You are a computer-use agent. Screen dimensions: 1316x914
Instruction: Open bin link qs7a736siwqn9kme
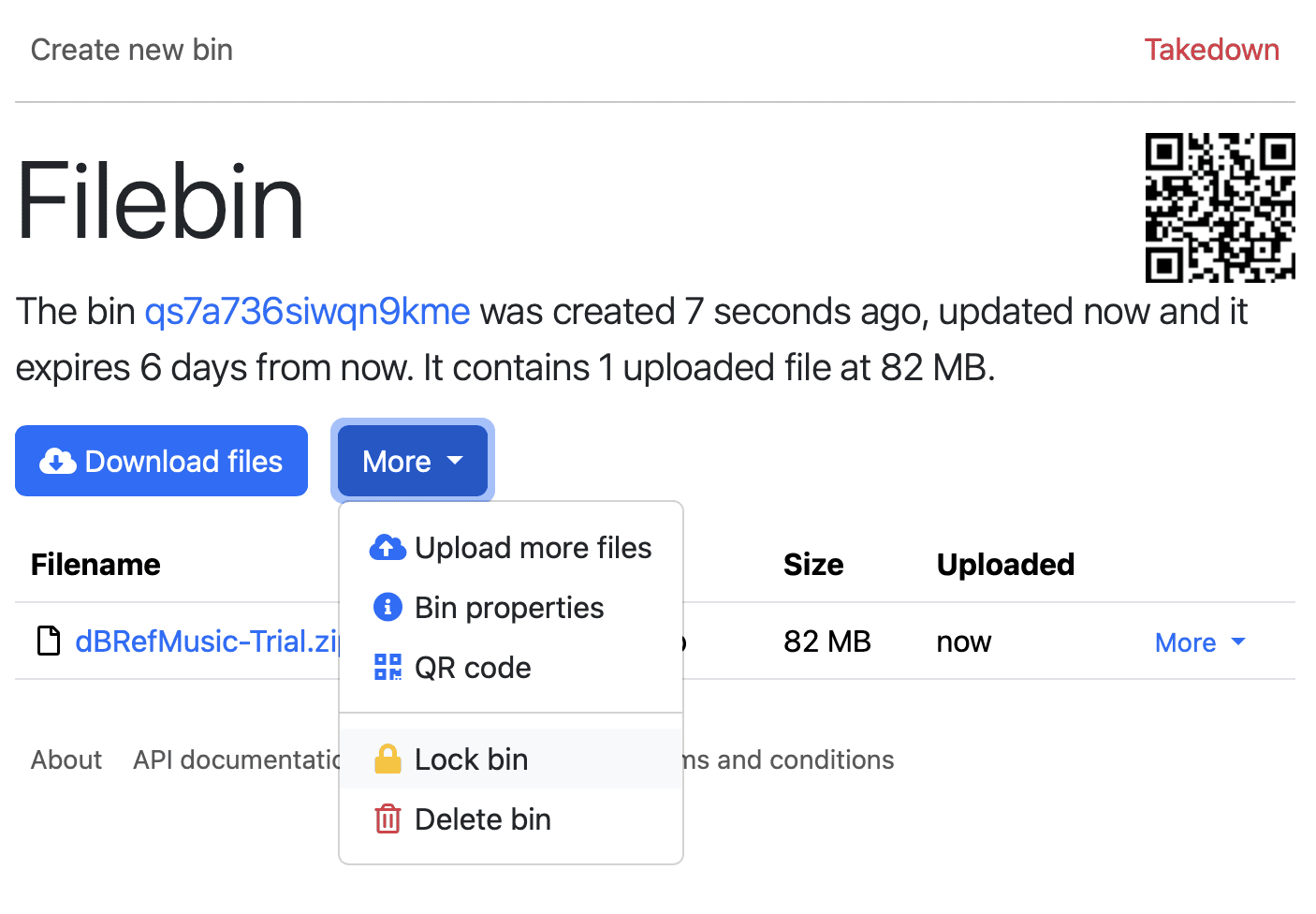(307, 312)
